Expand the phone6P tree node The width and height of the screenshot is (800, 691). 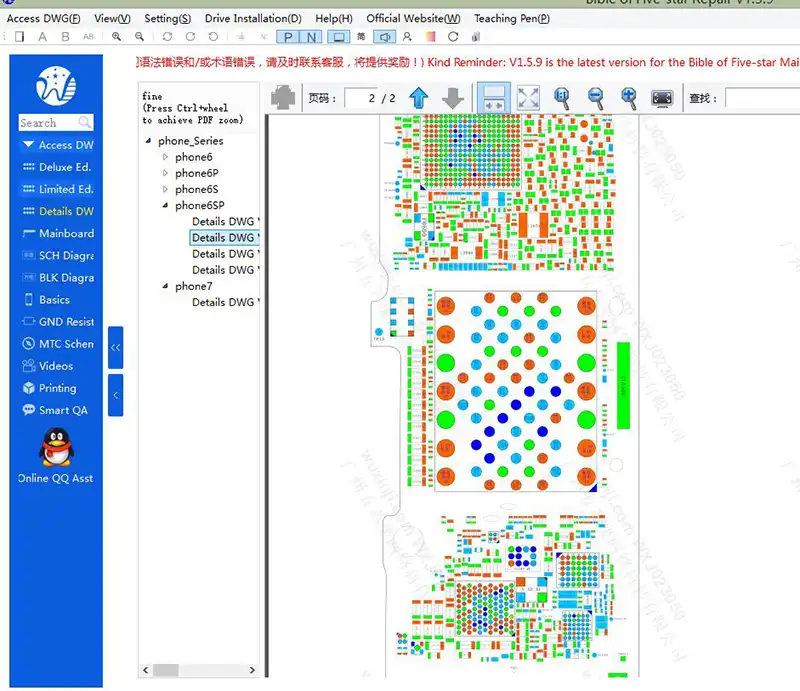coord(165,173)
